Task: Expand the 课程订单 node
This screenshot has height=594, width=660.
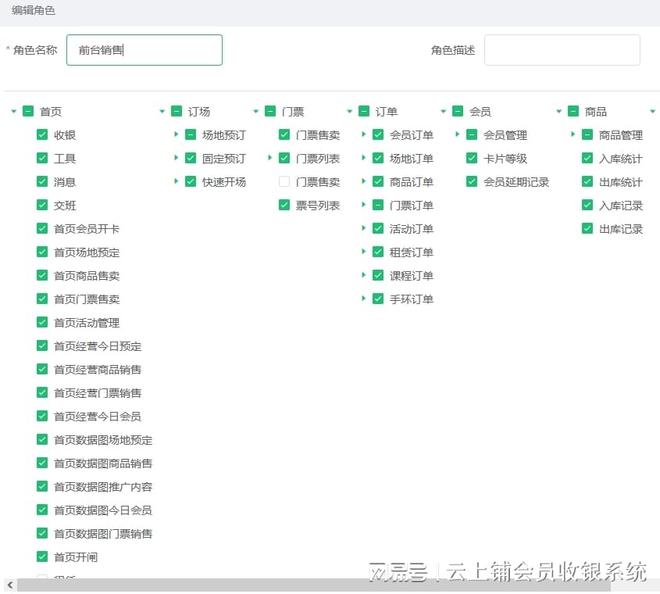Action: (x=364, y=275)
